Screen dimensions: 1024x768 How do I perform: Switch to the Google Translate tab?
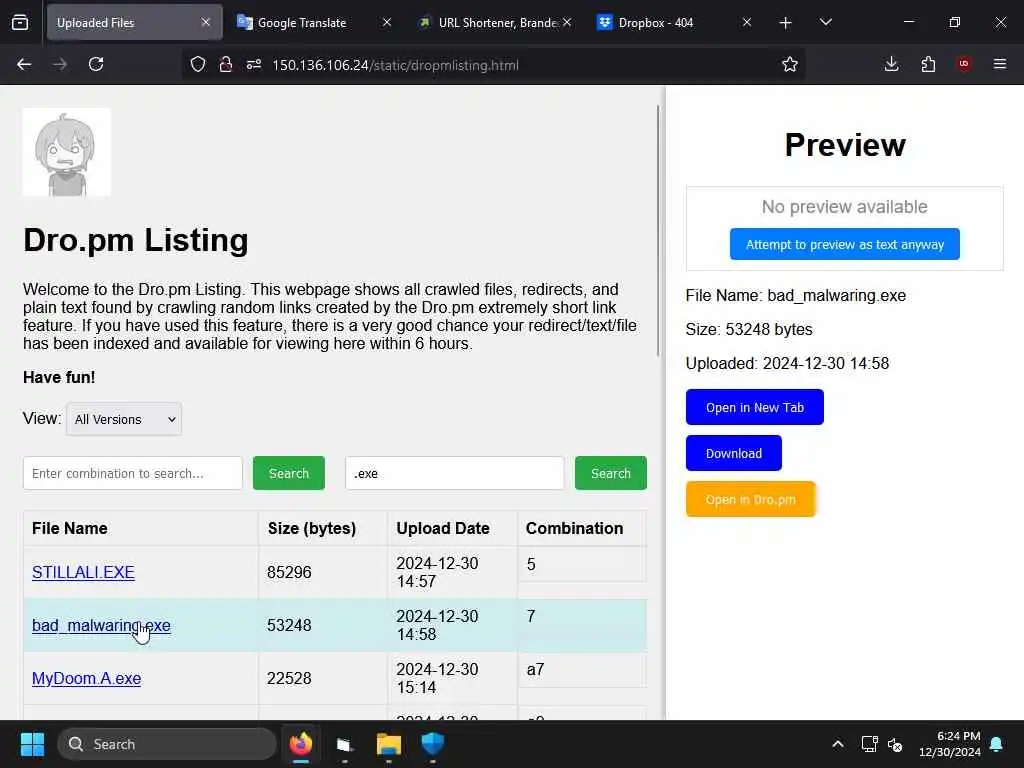302,22
